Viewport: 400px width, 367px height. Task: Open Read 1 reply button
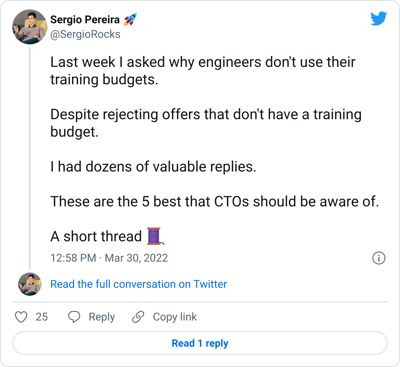[200, 343]
